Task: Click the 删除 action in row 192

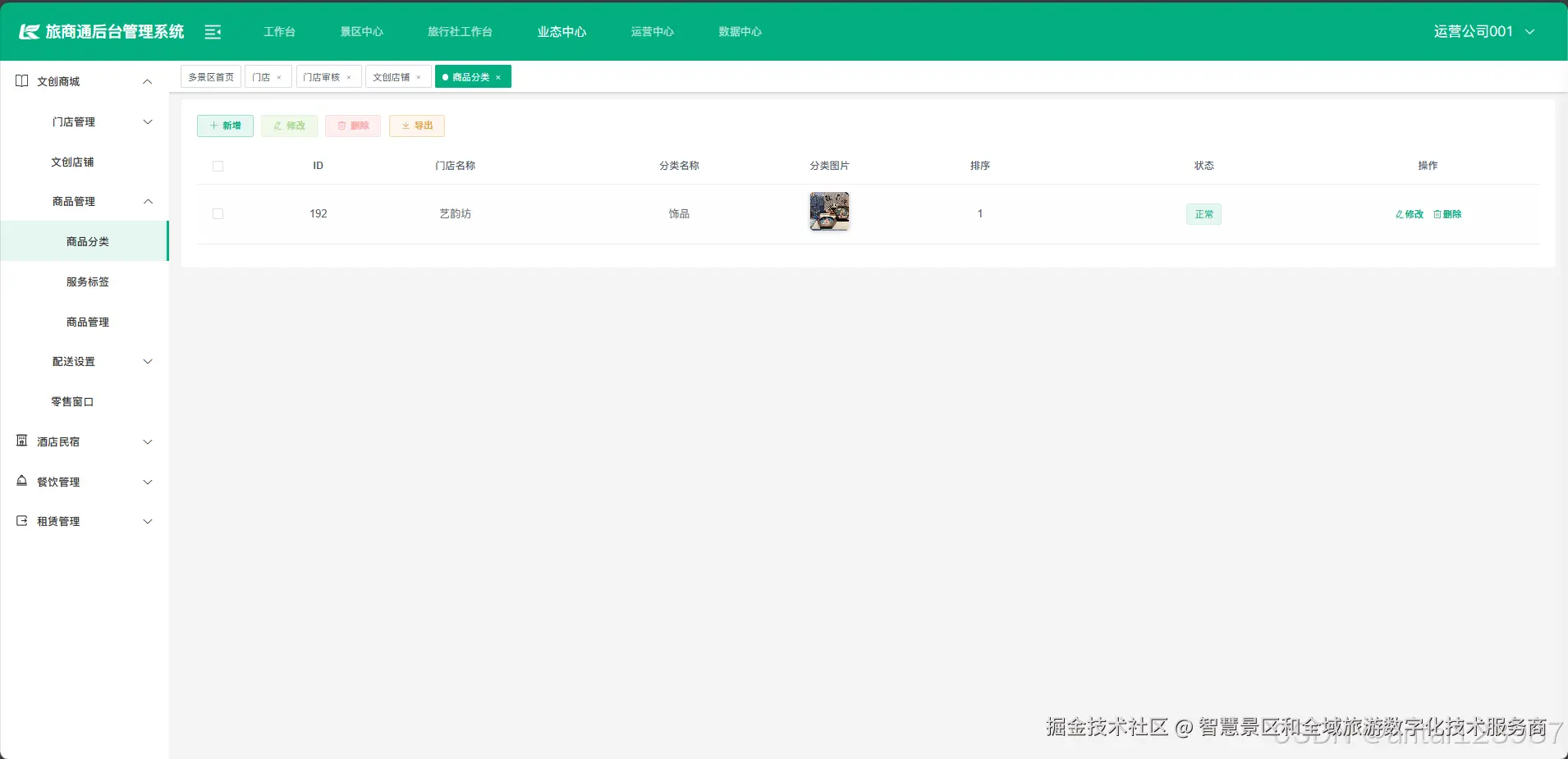Action: pyautogui.click(x=1447, y=214)
